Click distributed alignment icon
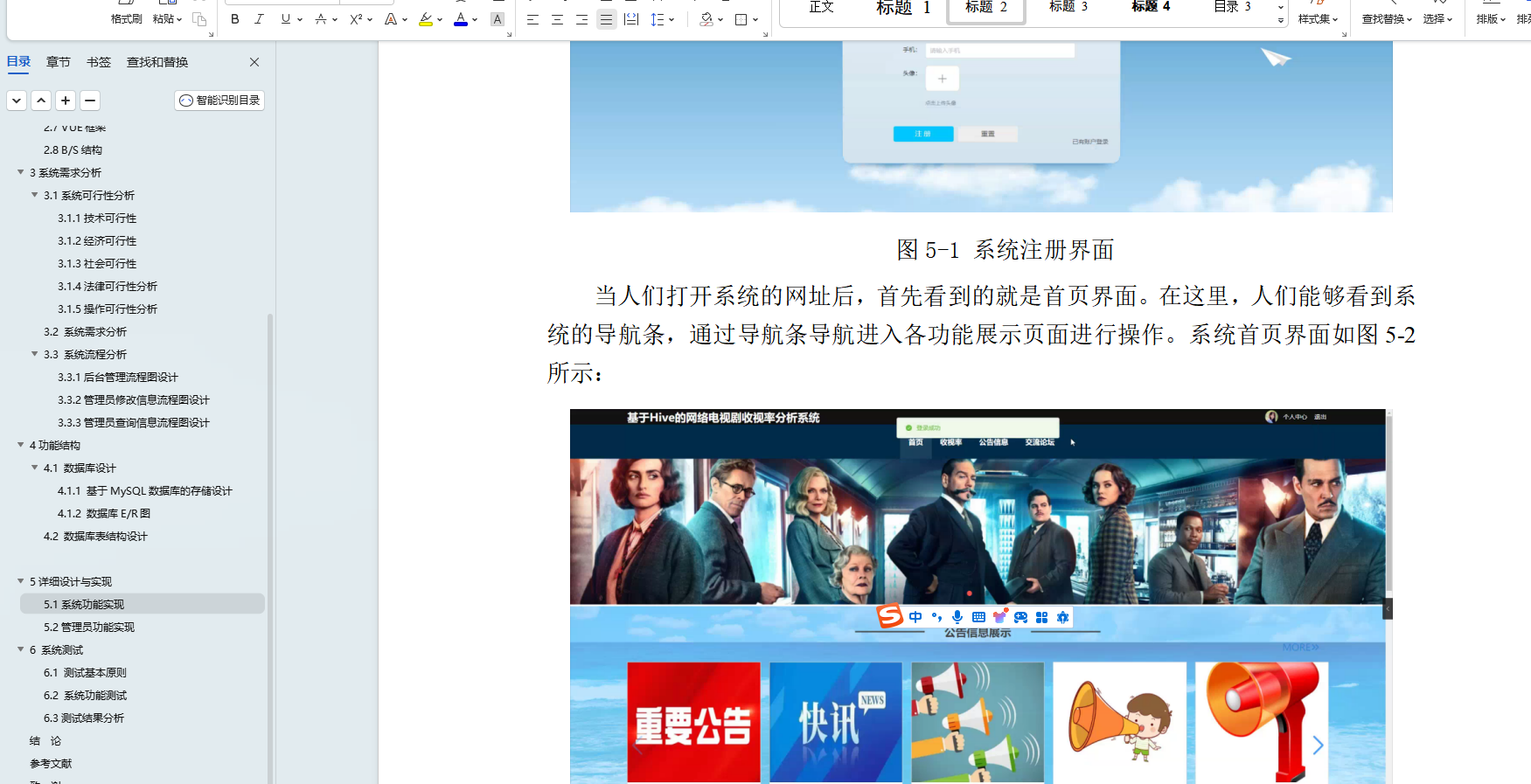Image resolution: width=1531 pixels, height=784 pixels. pos(631,19)
